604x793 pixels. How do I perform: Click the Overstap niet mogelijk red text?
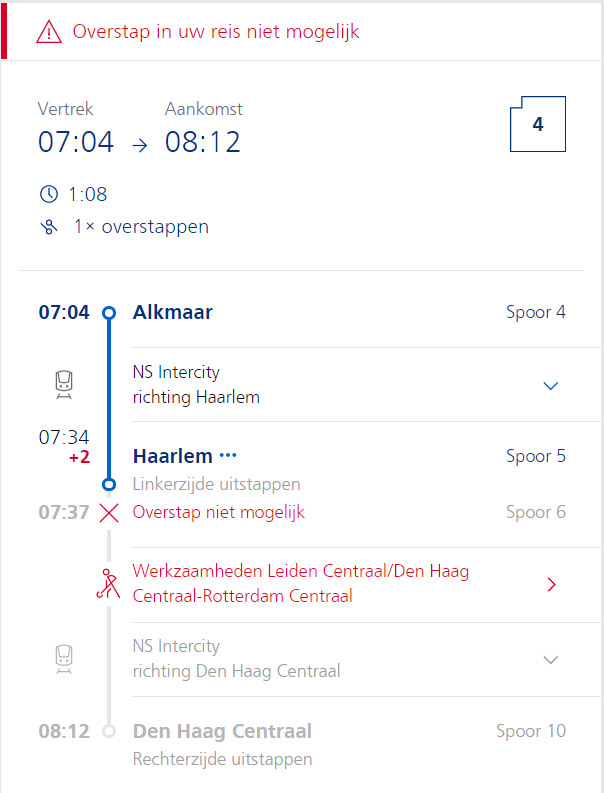pos(219,512)
